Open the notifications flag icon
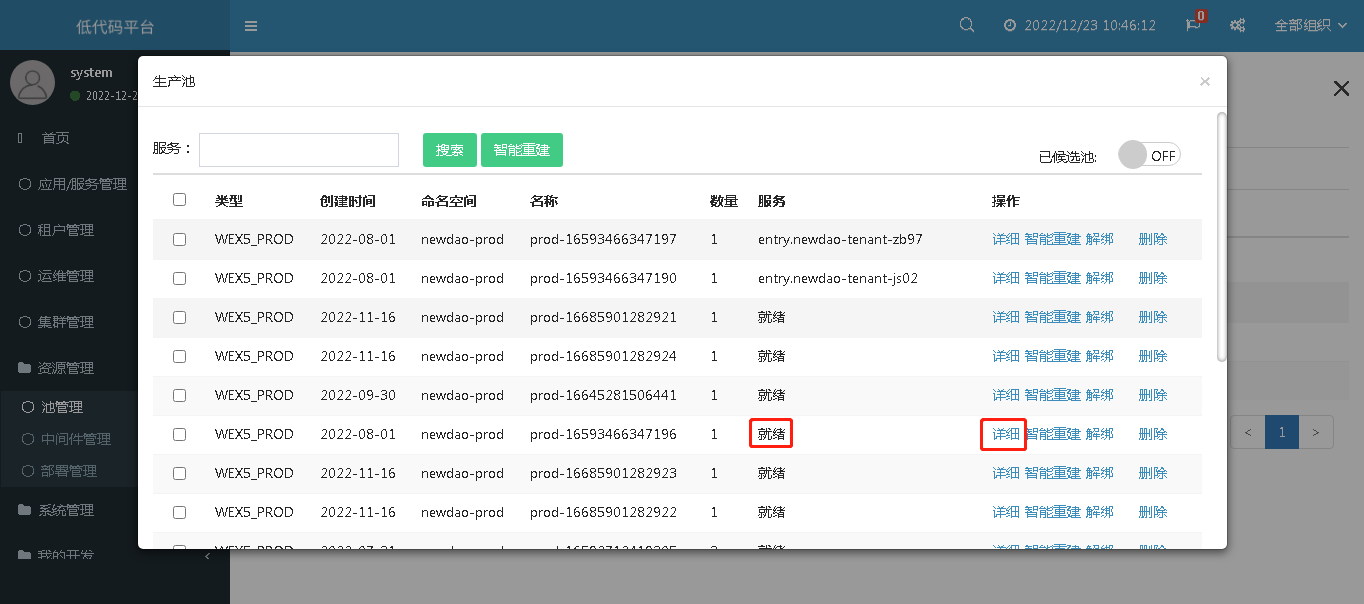 coord(1193,26)
